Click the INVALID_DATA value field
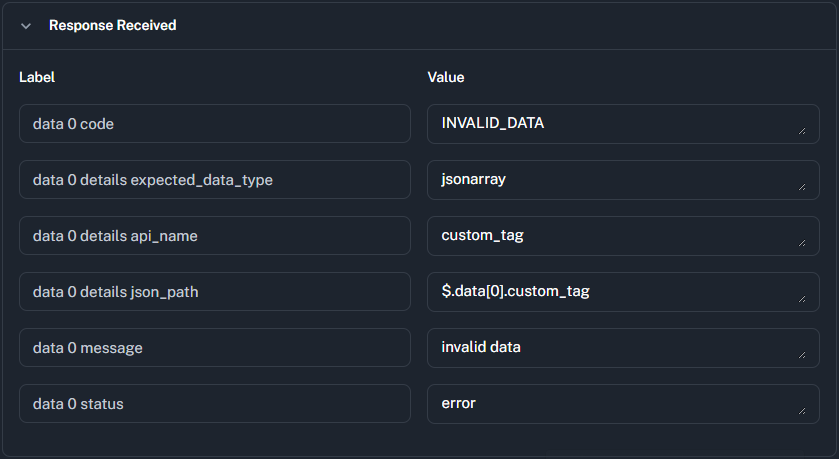Screen dimensions: 839x459 pos(620,124)
